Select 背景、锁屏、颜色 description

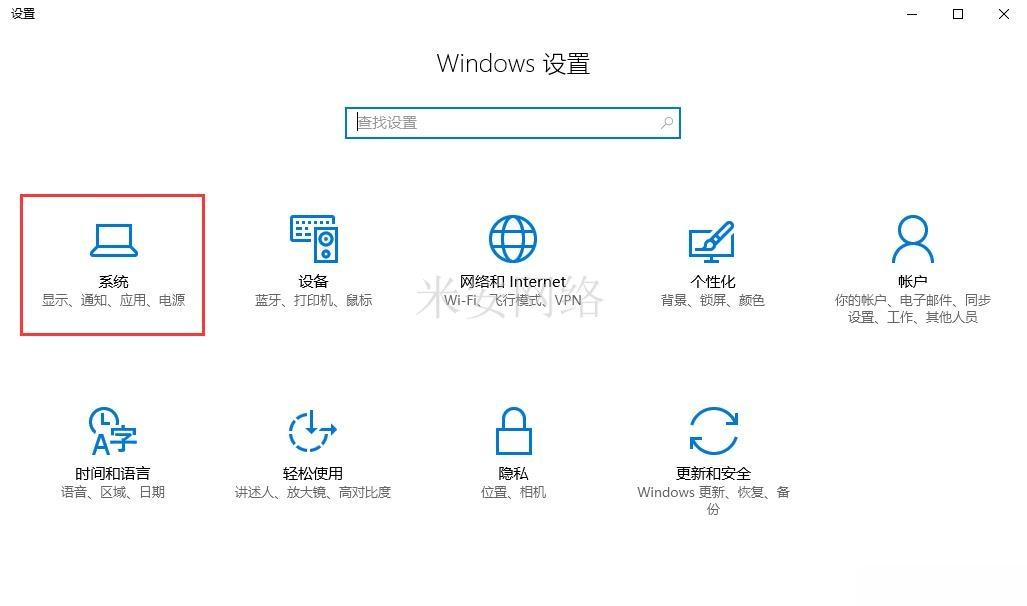(x=713, y=301)
